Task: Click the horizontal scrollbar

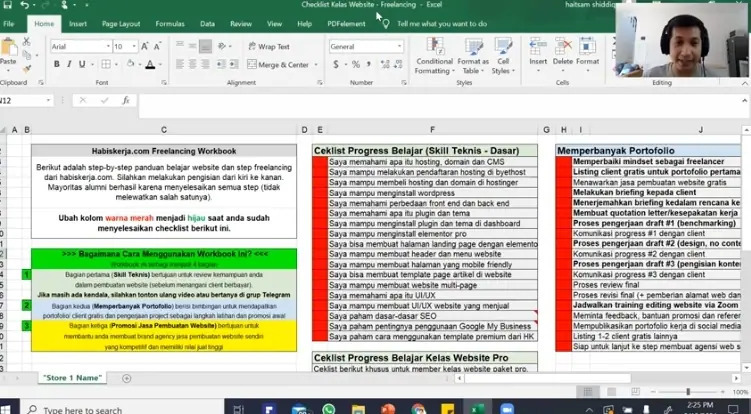Action: pos(547,379)
